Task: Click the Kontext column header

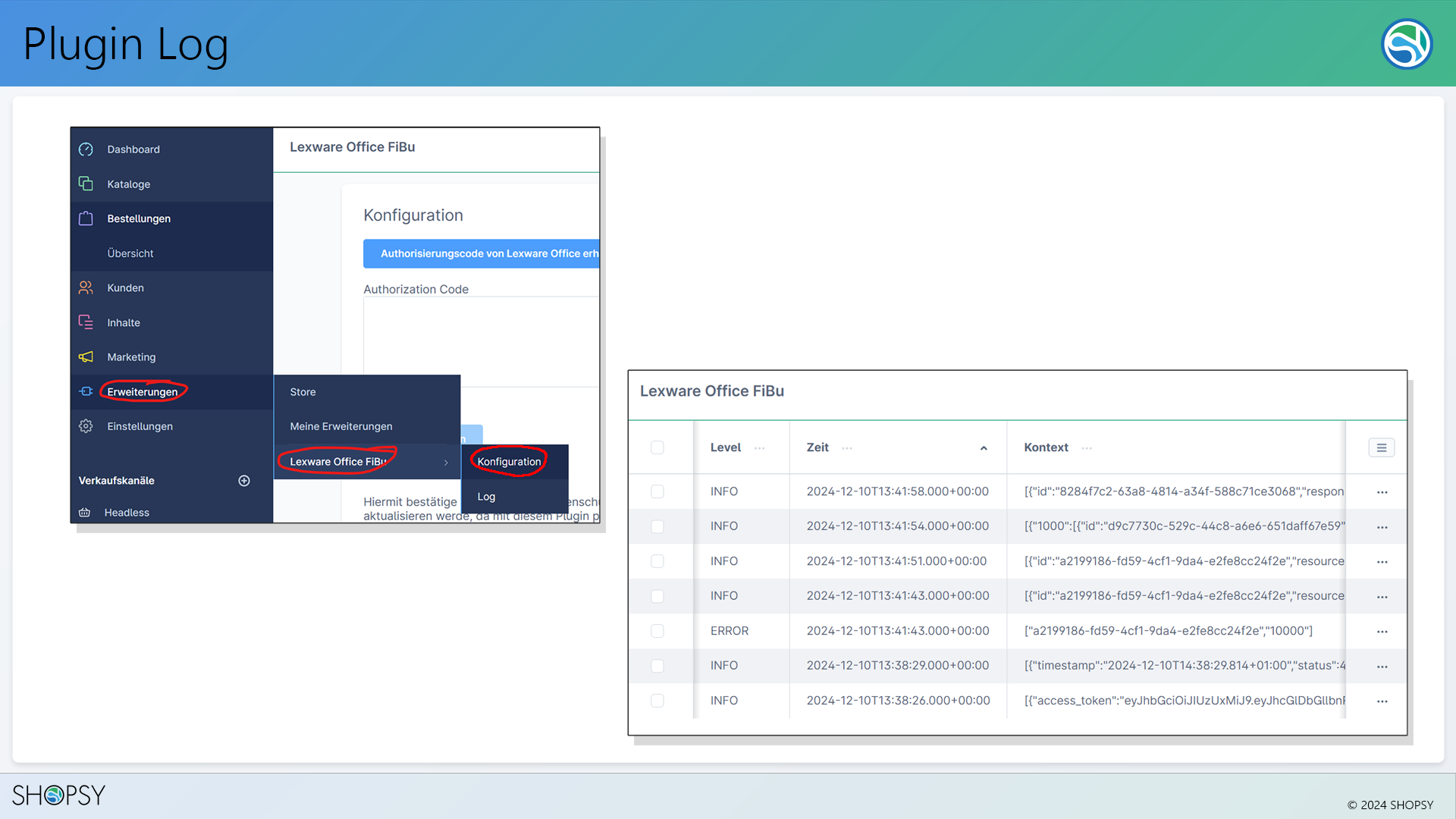Action: 1046,447
